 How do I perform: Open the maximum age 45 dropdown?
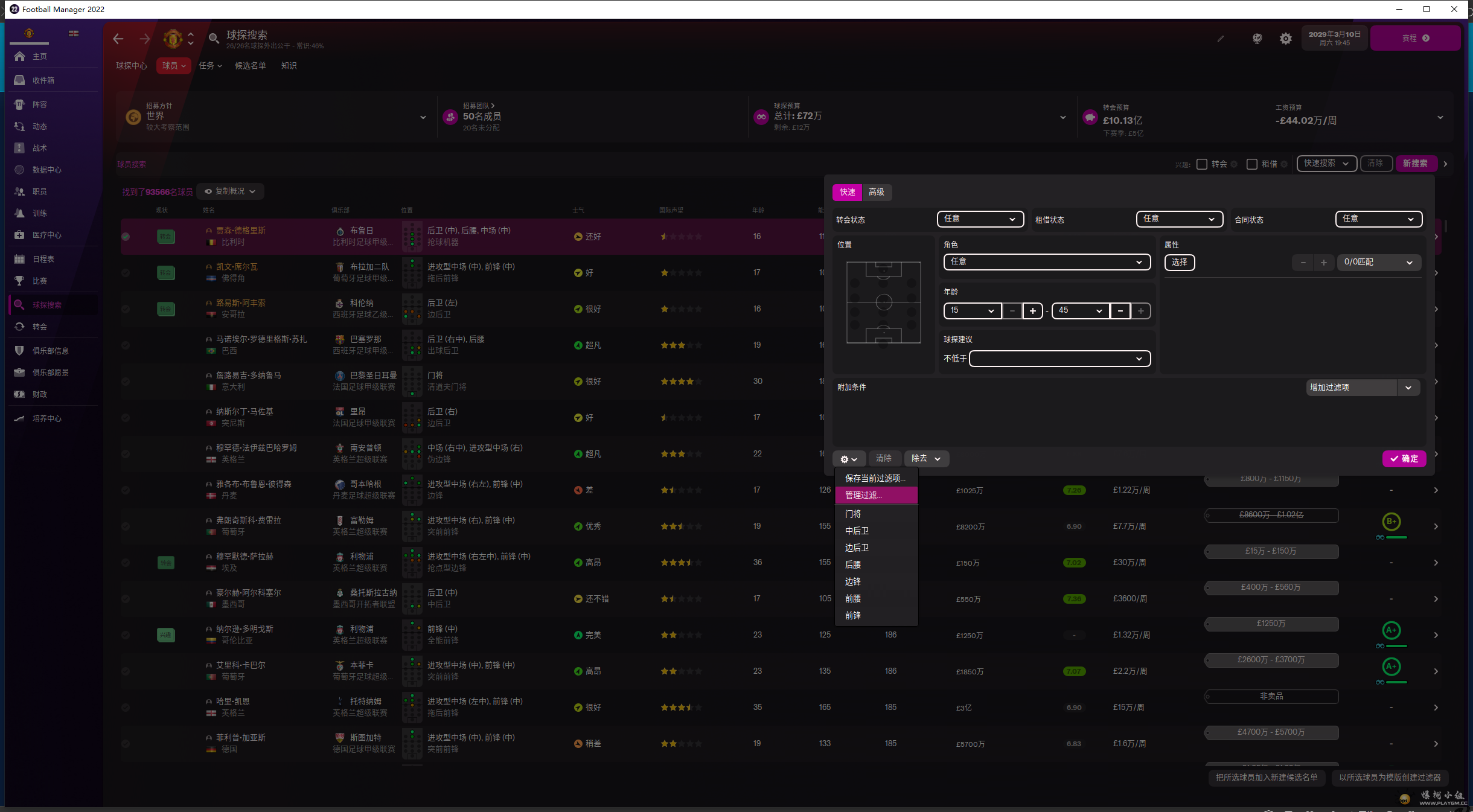point(1081,311)
